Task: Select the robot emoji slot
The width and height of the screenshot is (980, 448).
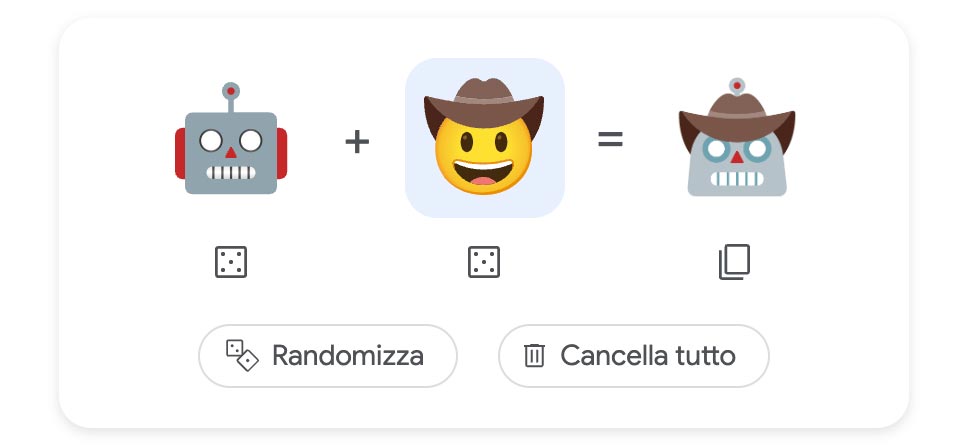Action: pyautogui.click(x=231, y=138)
